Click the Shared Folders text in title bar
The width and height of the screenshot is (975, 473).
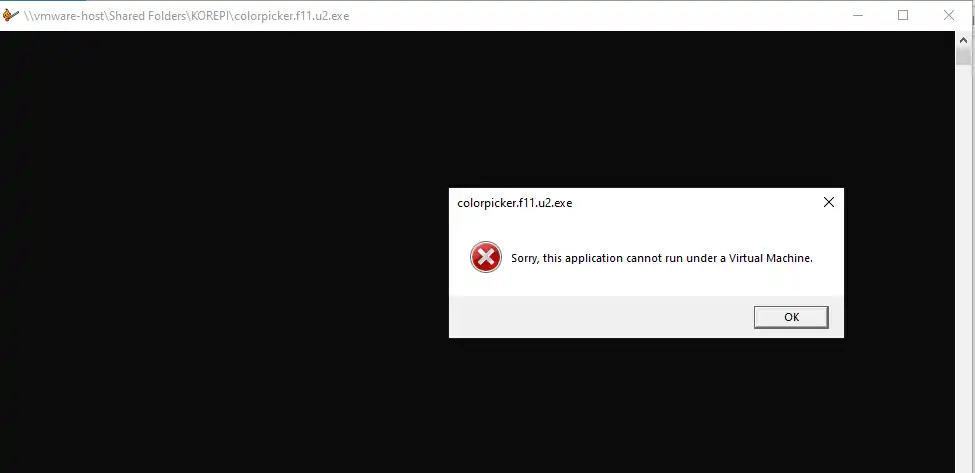coord(148,16)
